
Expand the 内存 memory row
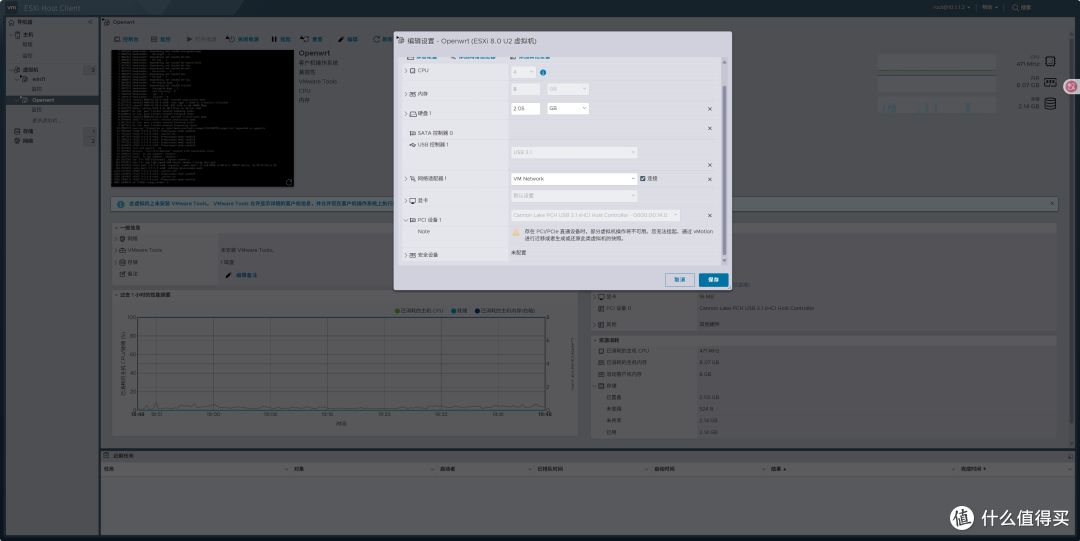point(406,94)
